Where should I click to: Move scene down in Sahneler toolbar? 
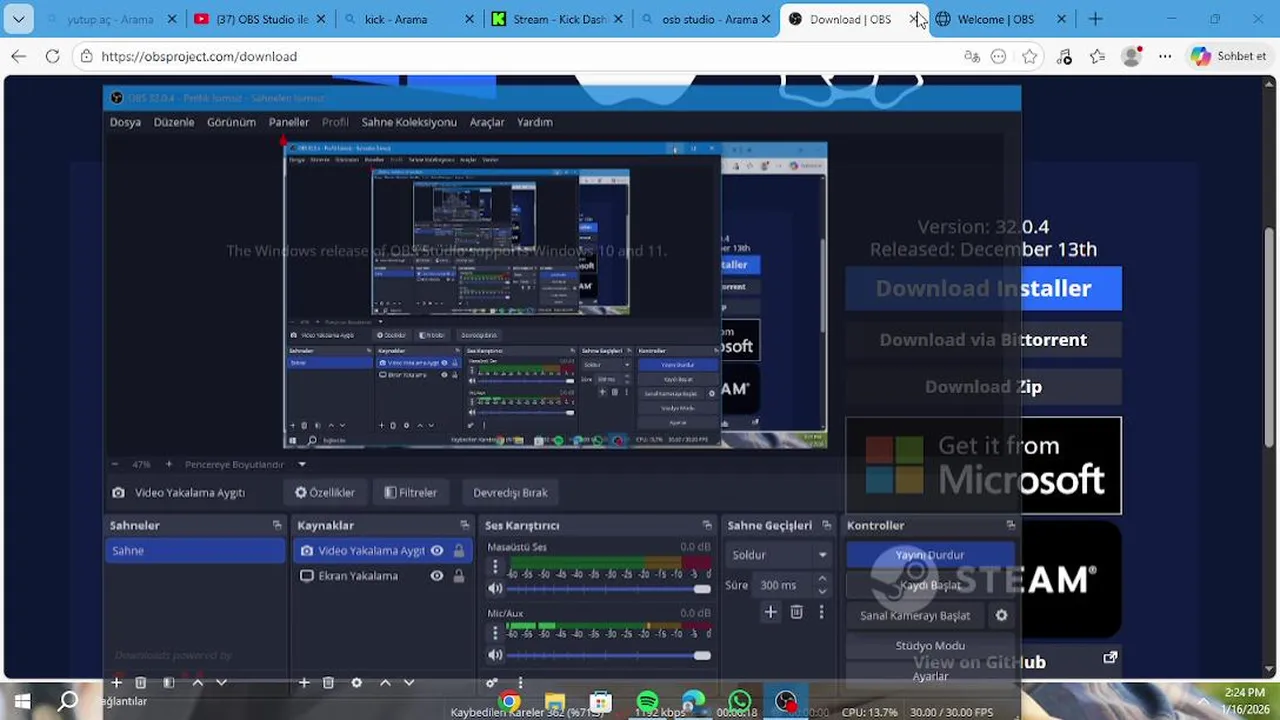coord(221,682)
